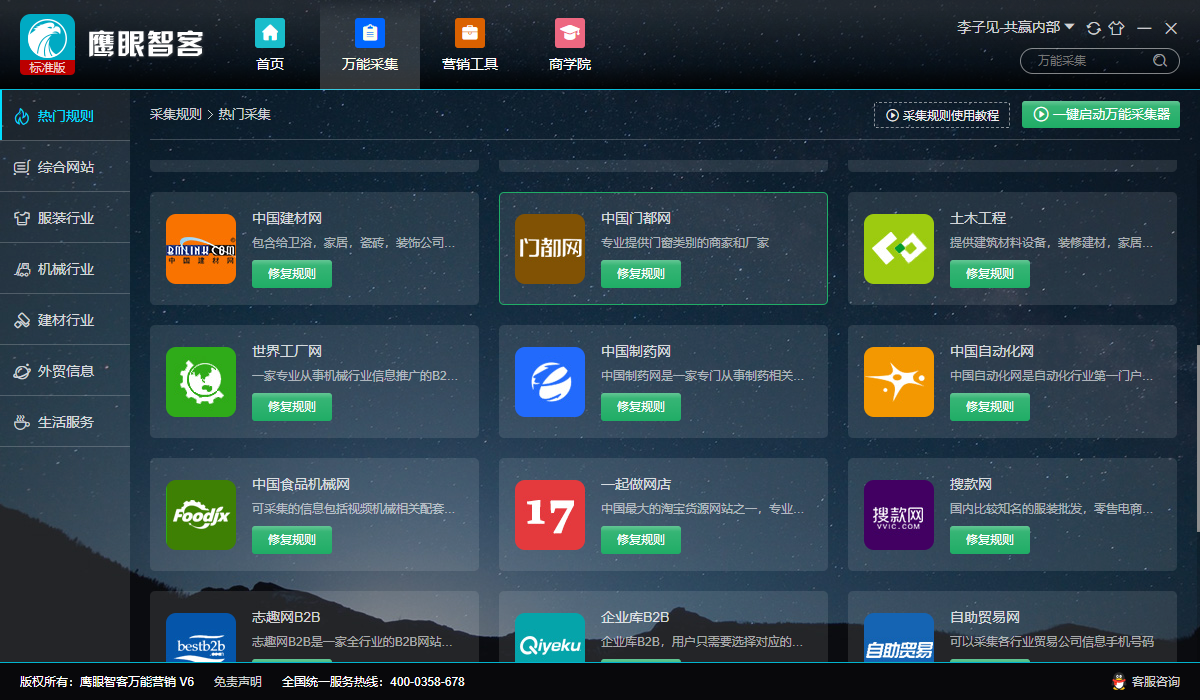Select the 志趣网B2B card title
The width and height of the screenshot is (1200, 700).
[286, 617]
